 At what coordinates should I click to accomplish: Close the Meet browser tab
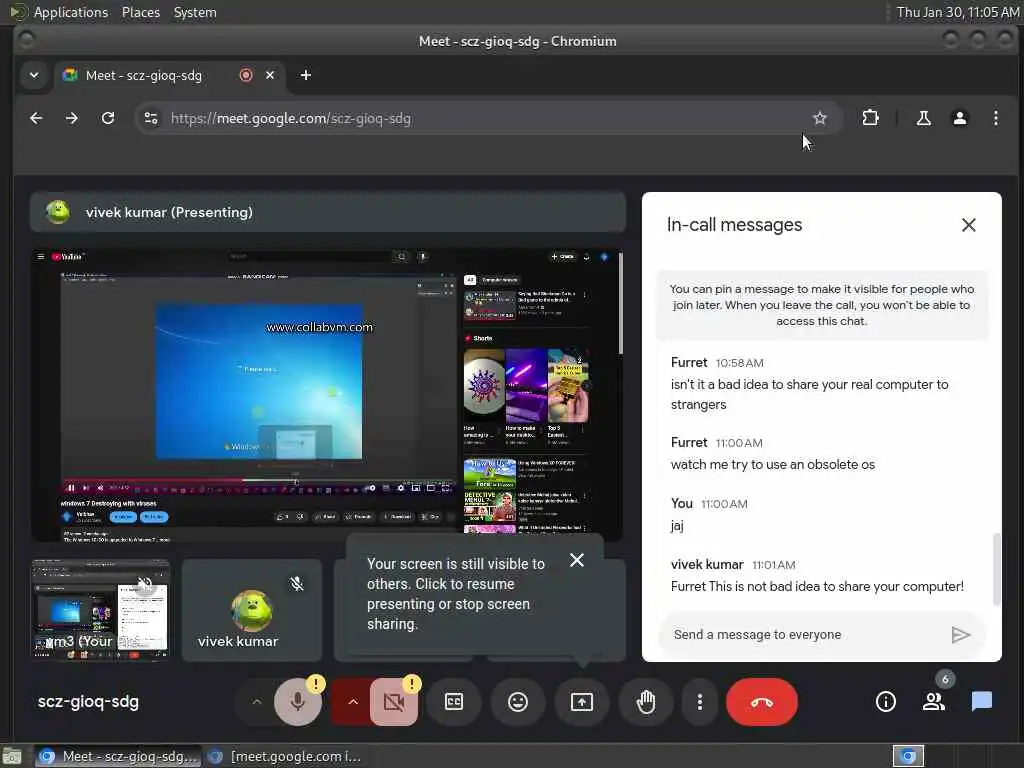pos(270,75)
